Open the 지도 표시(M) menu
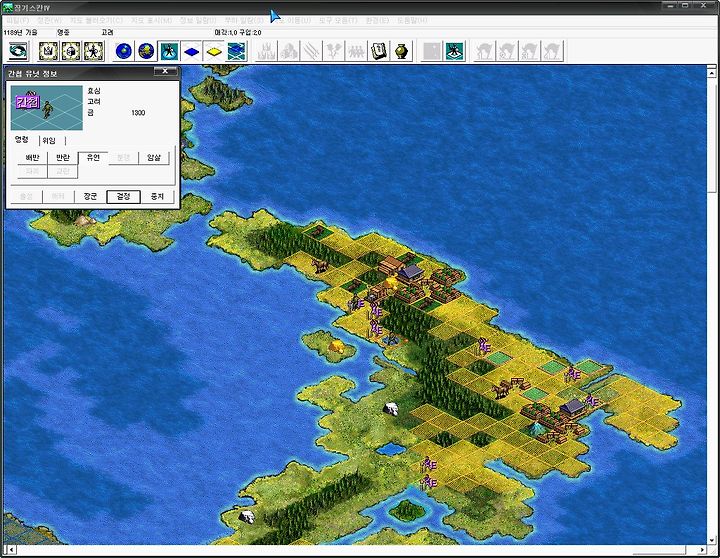 151,21
